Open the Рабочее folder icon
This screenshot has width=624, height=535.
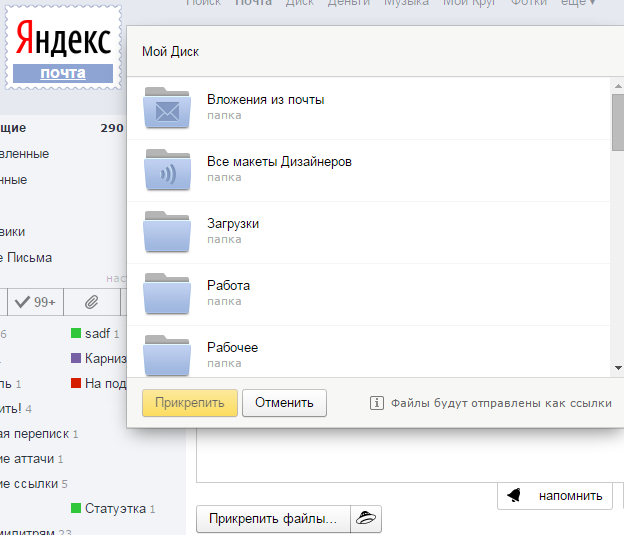(167, 355)
